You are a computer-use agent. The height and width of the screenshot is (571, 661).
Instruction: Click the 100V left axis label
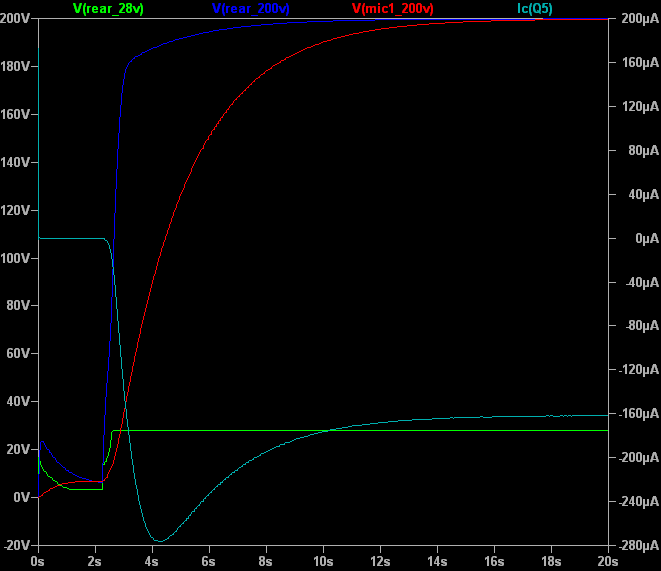(x=15, y=258)
